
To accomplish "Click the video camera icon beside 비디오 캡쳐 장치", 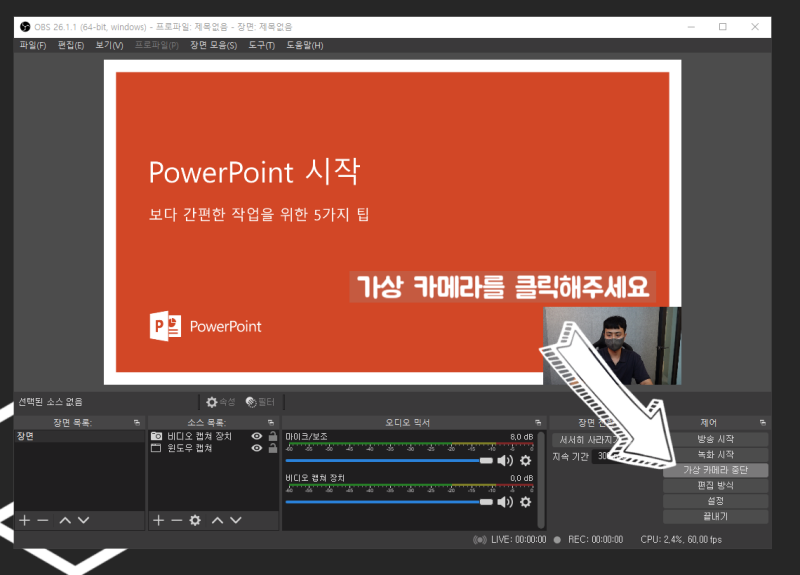I will click(x=156, y=436).
